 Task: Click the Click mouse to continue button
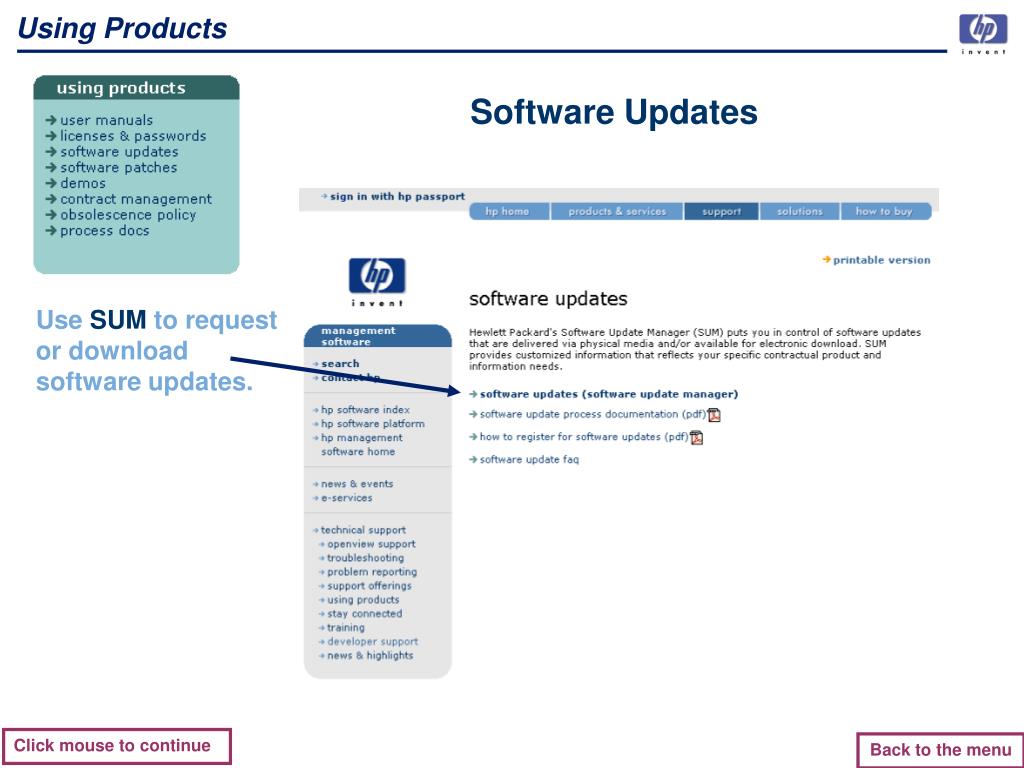(117, 746)
